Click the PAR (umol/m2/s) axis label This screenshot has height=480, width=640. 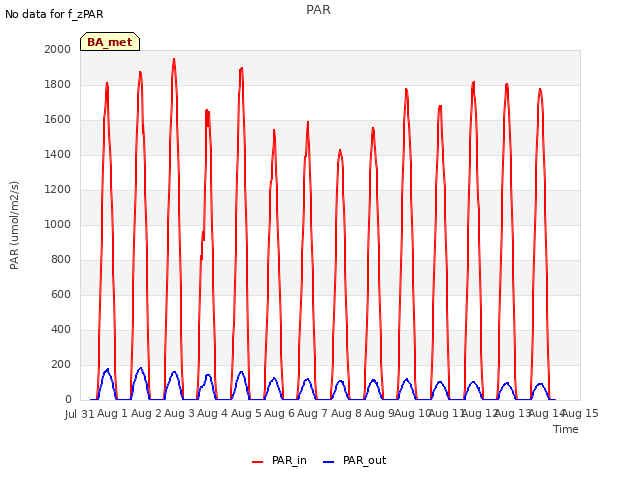coord(14,225)
